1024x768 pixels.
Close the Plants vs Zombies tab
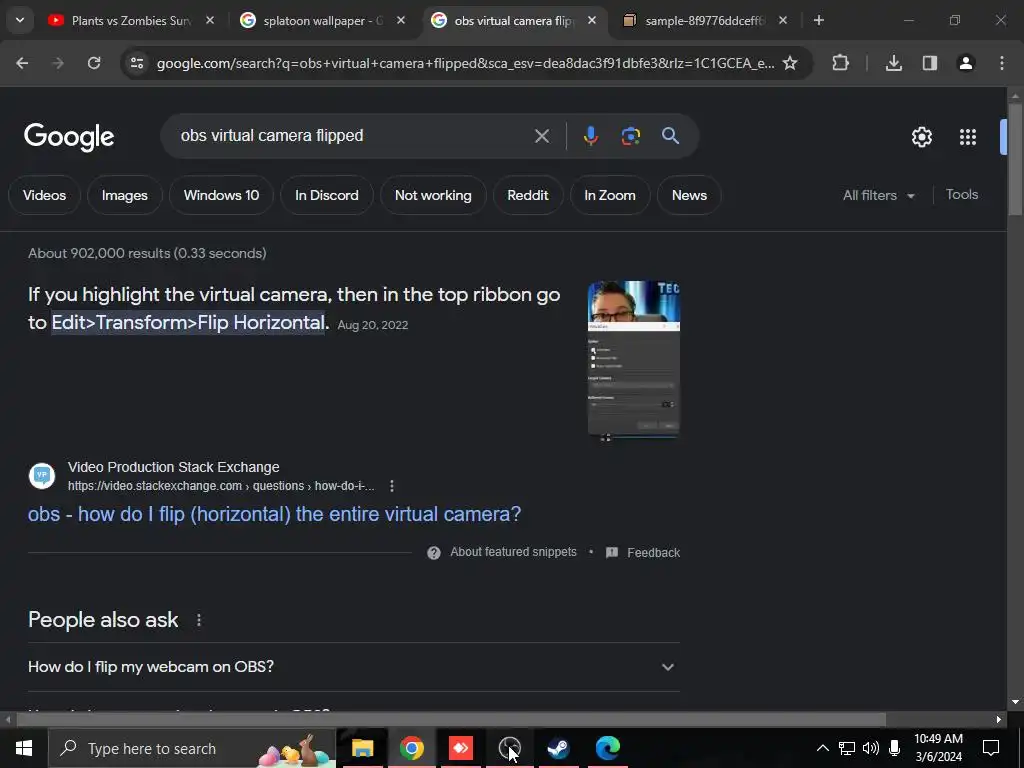pos(210,20)
